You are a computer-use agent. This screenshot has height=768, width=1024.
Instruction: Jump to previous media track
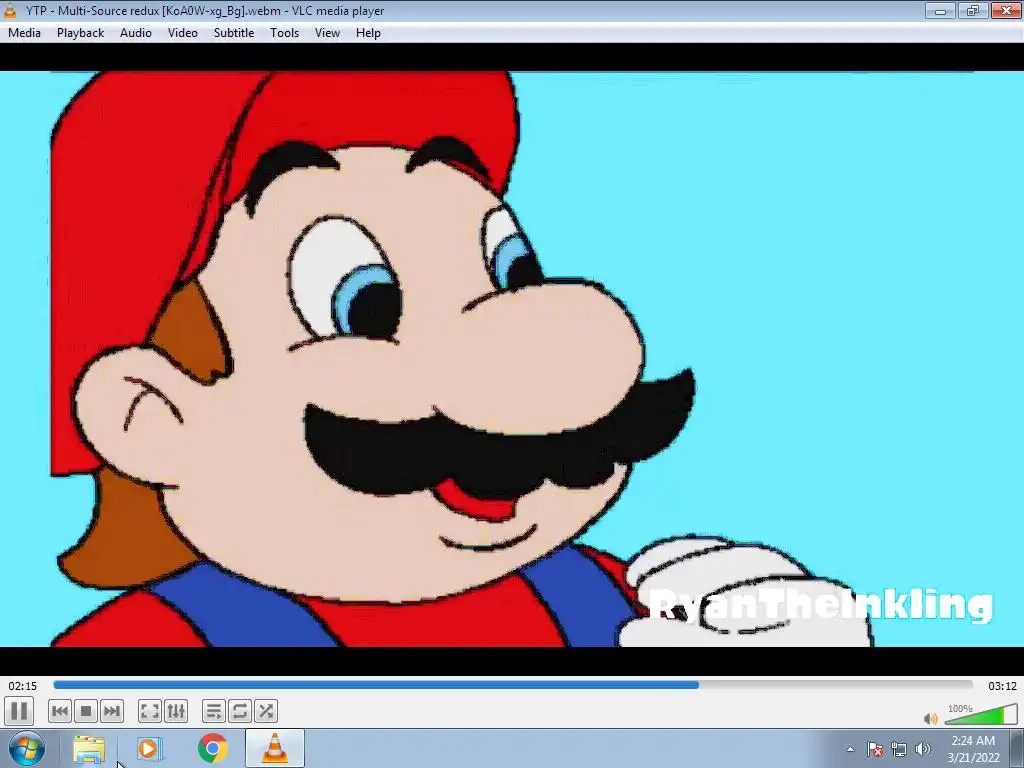click(59, 711)
